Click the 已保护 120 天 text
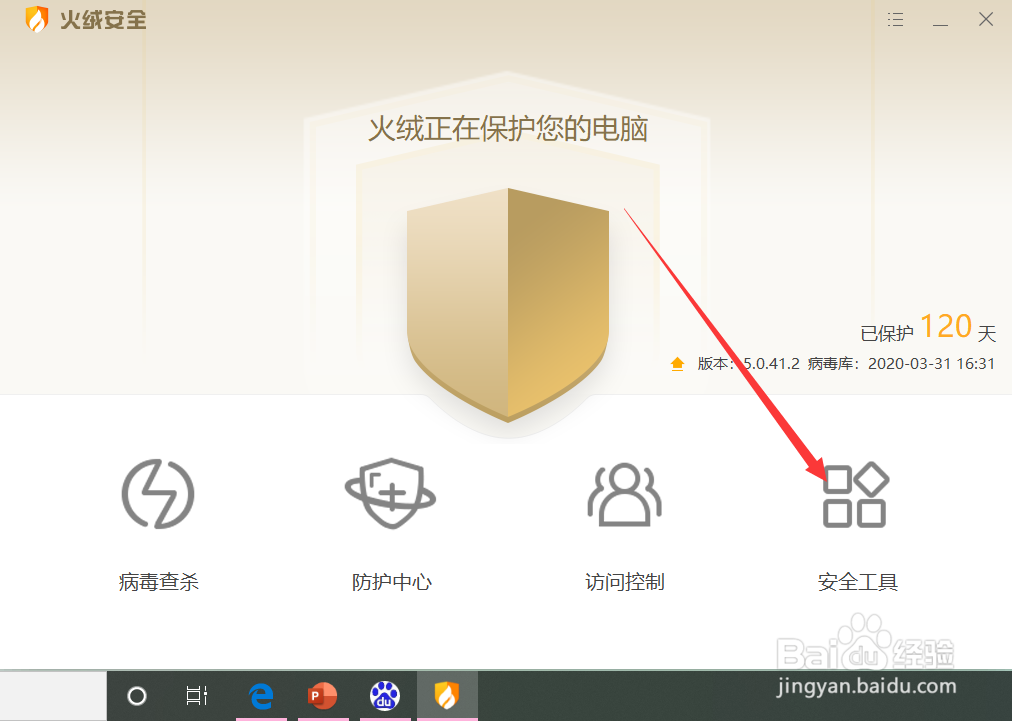Viewport: 1012px width, 721px height. pos(928,328)
